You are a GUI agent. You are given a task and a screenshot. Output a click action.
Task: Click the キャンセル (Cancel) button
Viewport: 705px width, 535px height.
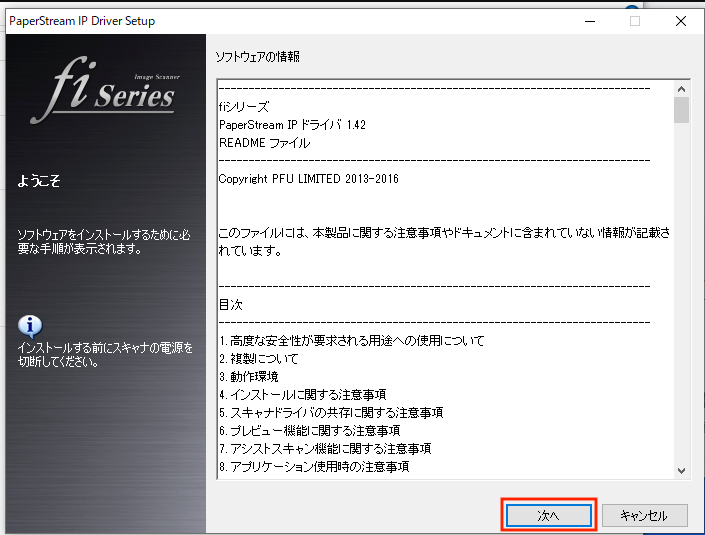pos(644,515)
